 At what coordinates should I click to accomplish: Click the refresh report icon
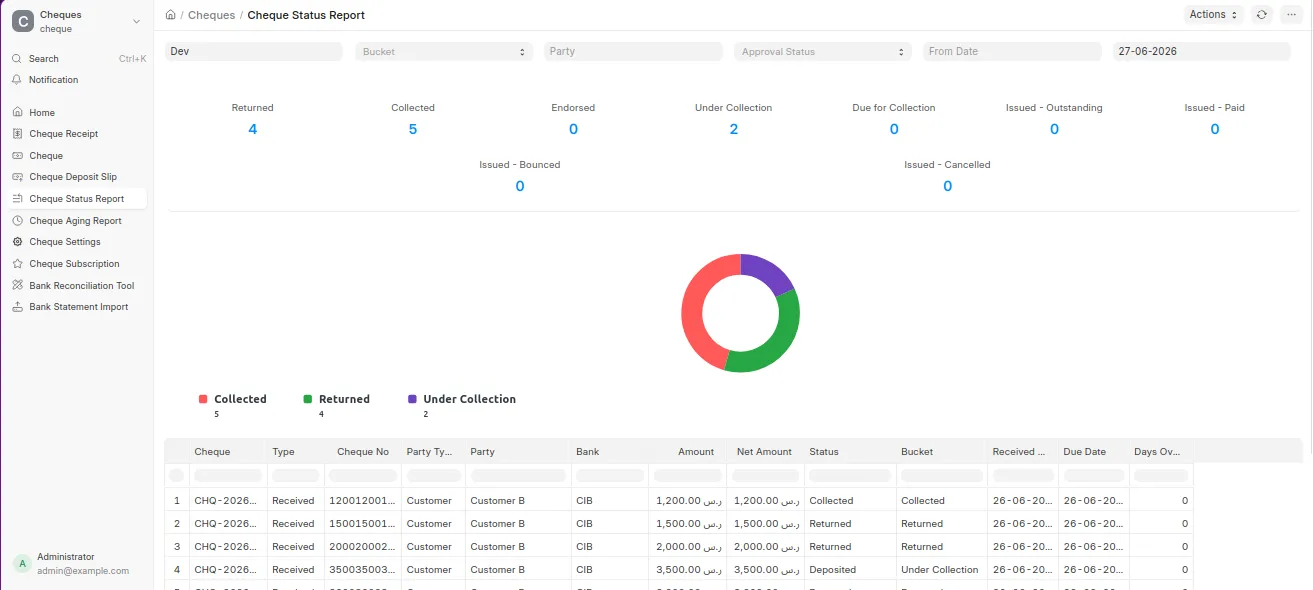point(1262,15)
